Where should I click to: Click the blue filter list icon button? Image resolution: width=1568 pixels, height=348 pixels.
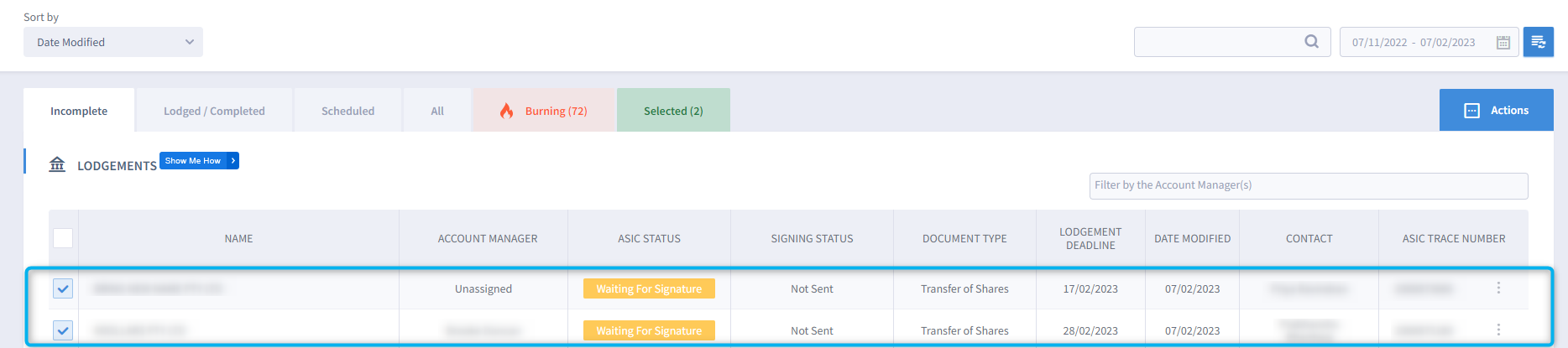[x=1538, y=42]
